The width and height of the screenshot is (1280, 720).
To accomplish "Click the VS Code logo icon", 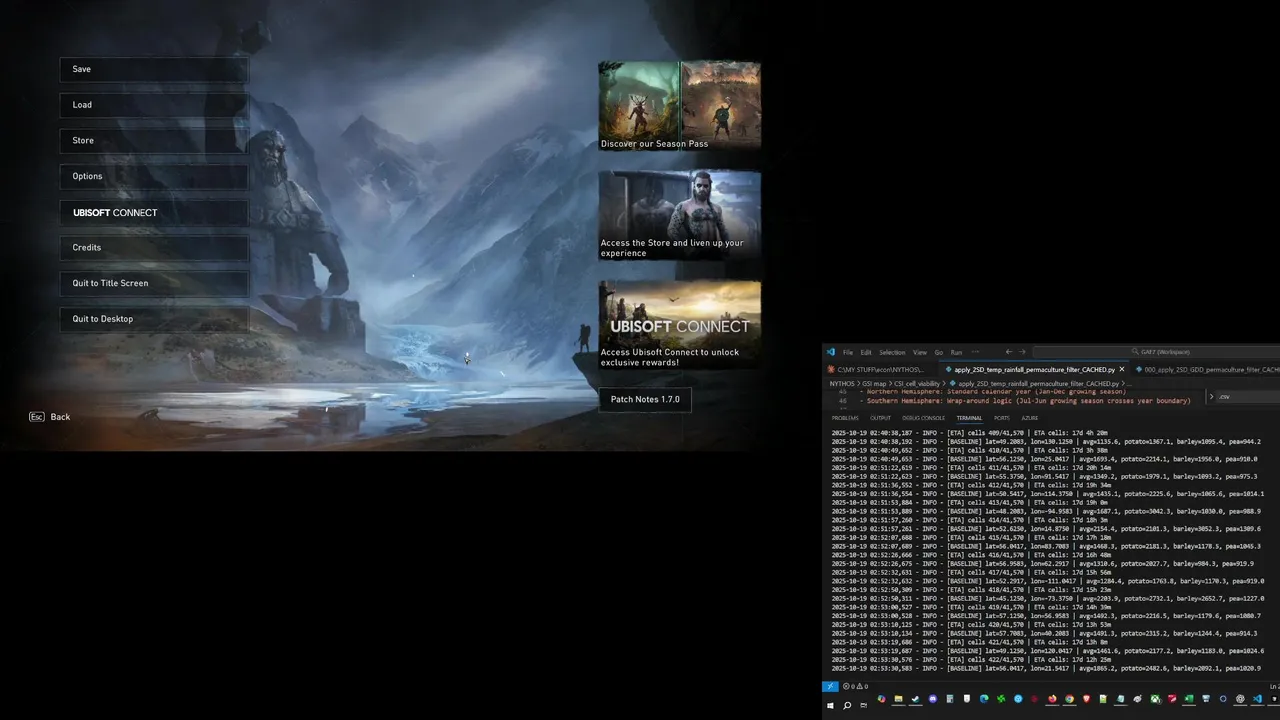I will pyautogui.click(x=831, y=352).
